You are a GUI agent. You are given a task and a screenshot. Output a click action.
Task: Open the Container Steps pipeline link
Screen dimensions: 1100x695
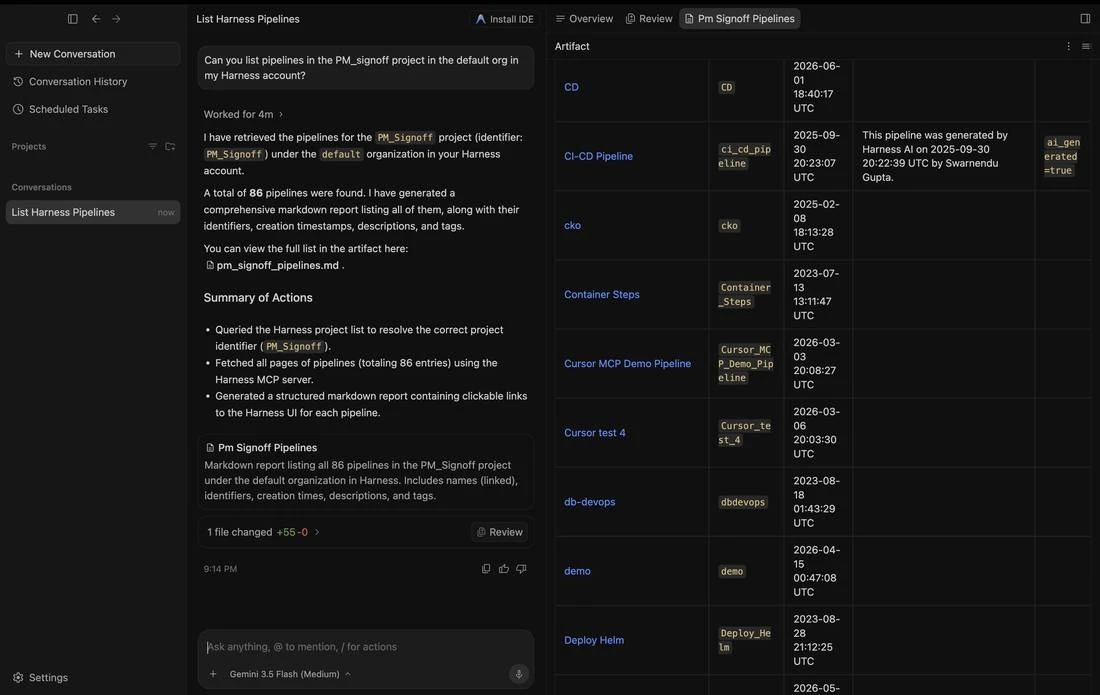pyautogui.click(x=602, y=295)
